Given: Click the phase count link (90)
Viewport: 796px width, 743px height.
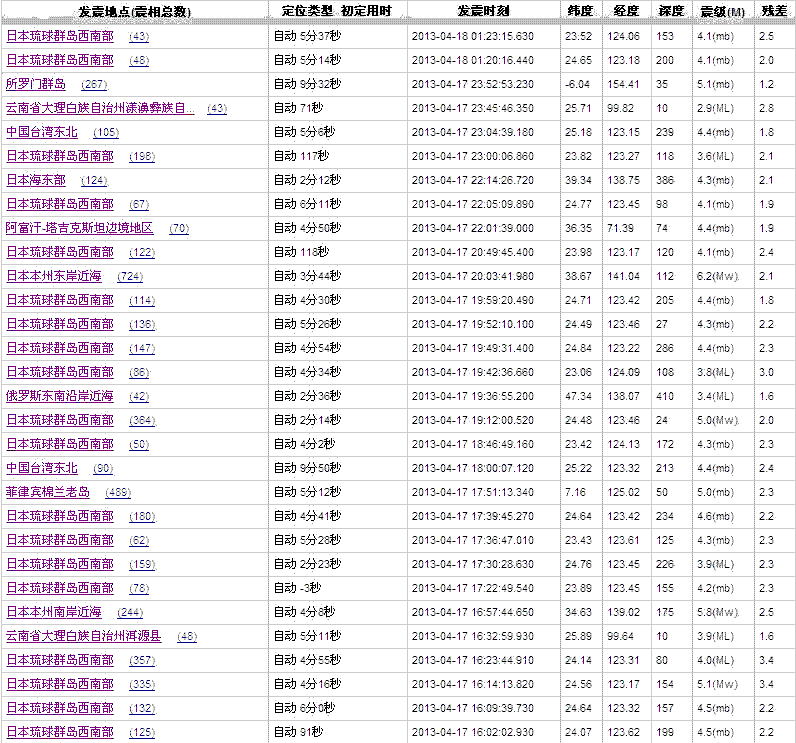Looking at the screenshot, I should click(104, 469).
